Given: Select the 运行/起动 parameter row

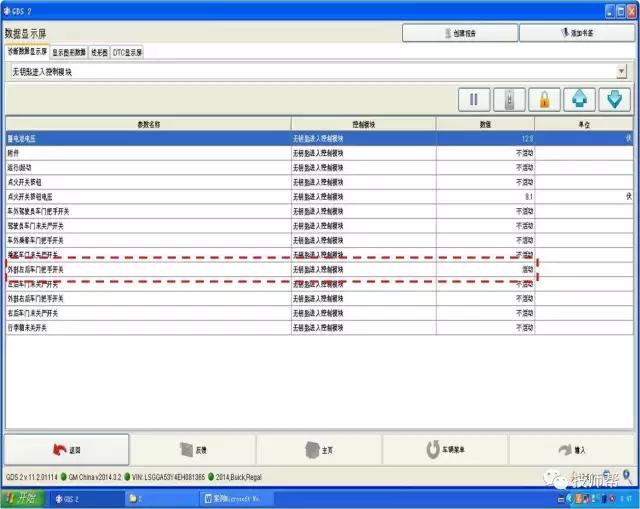Looking at the screenshot, I should [x=320, y=168].
